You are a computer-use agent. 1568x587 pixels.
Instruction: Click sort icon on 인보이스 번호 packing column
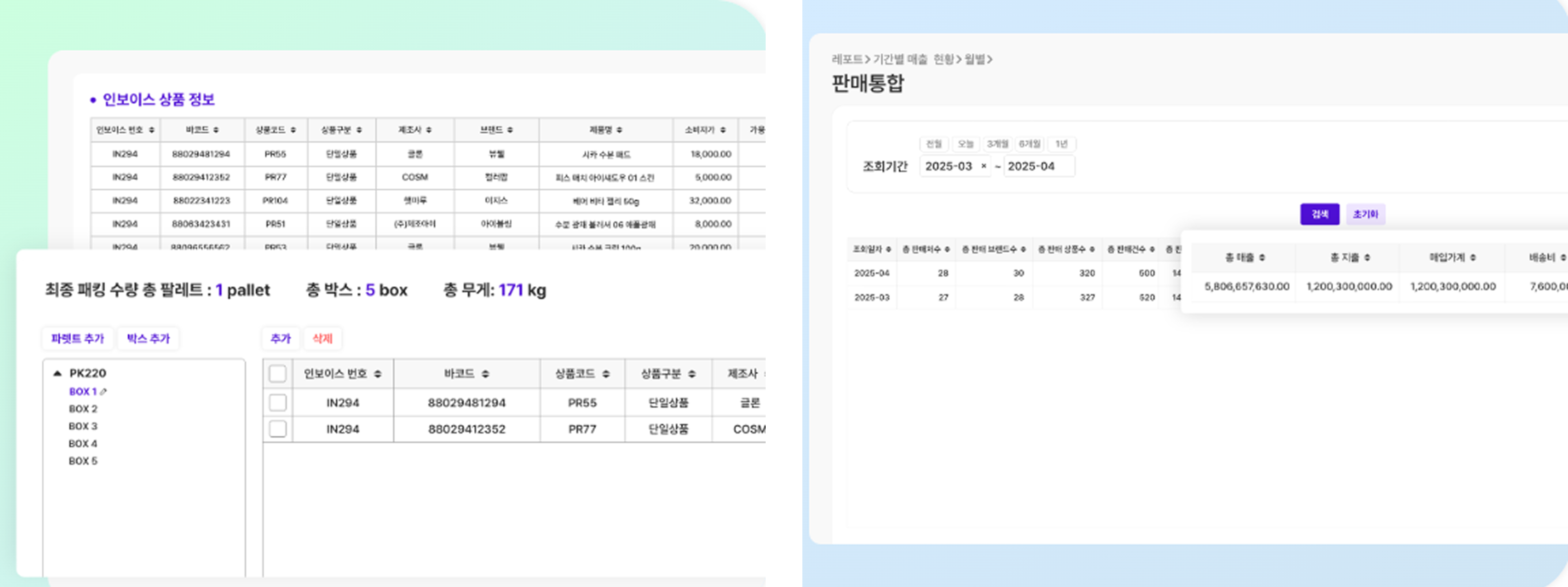coord(378,374)
